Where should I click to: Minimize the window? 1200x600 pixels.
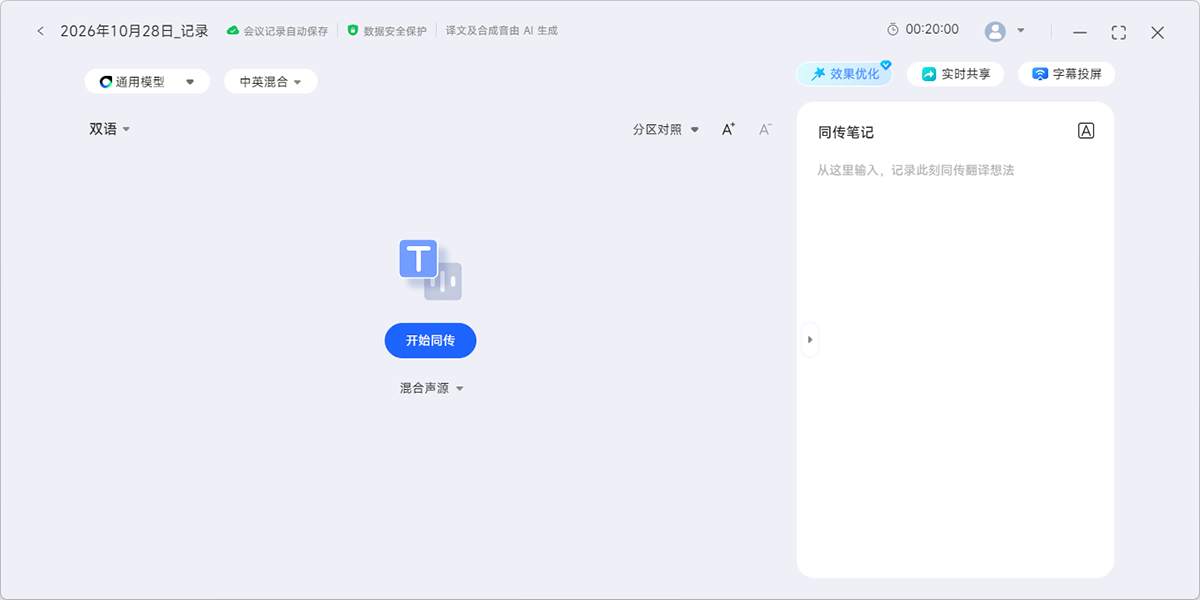click(x=1080, y=32)
